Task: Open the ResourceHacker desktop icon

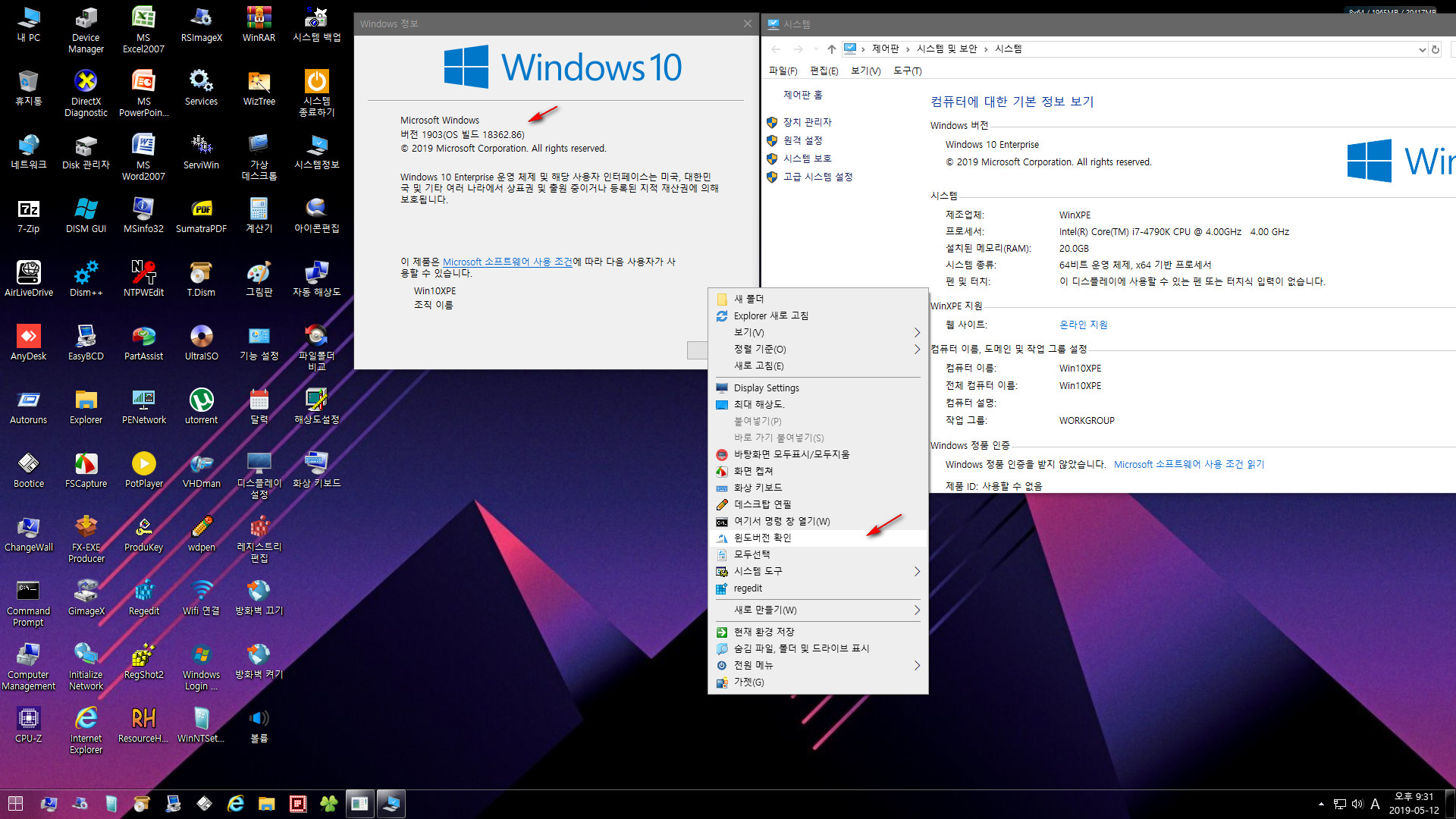Action: point(143,726)
